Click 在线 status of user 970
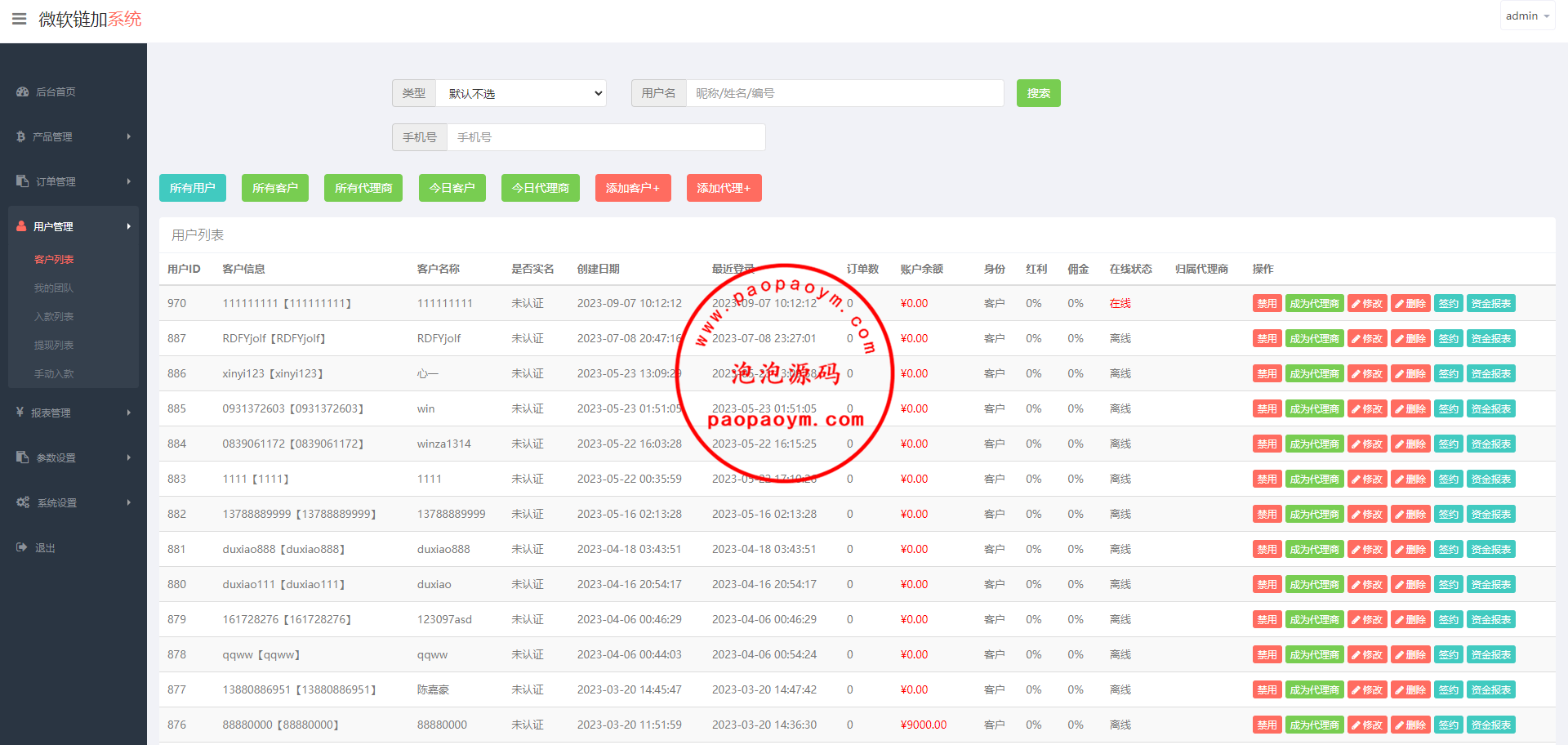Viewport: 1568px width, 745px height. (x=1120, y=303)
